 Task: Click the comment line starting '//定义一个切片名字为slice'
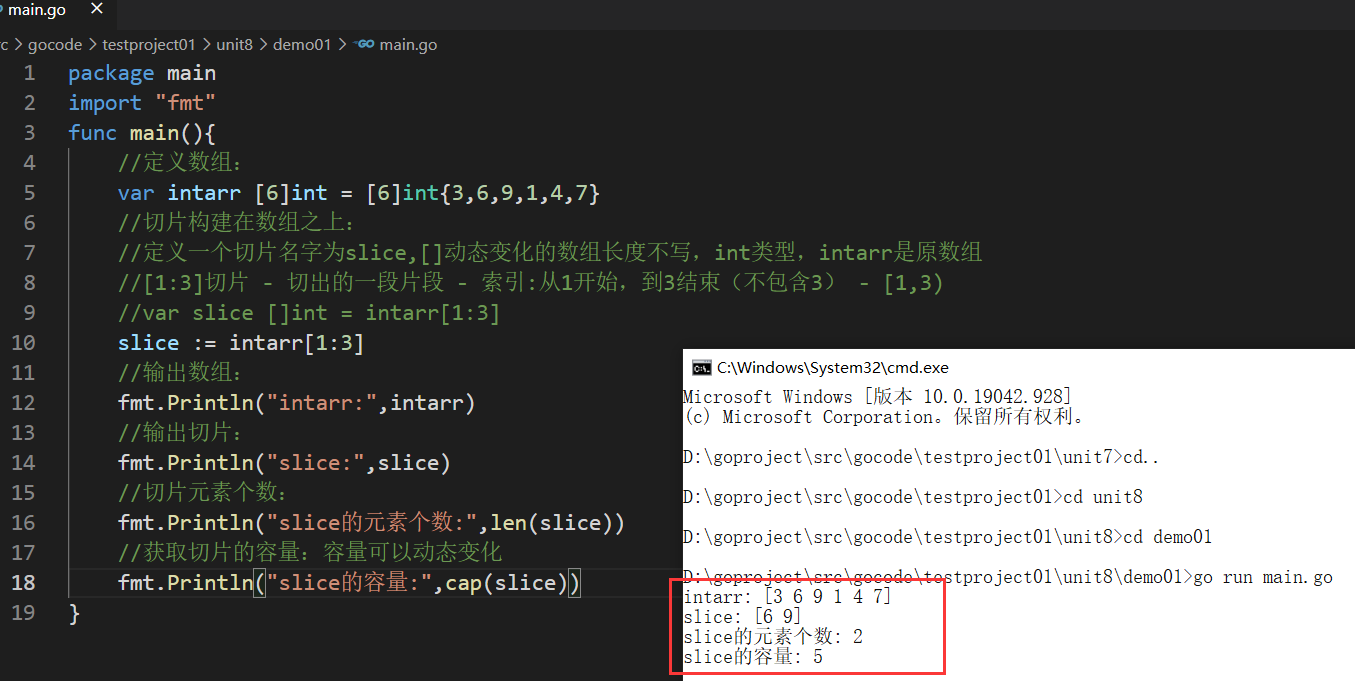(x=550, y=253)
